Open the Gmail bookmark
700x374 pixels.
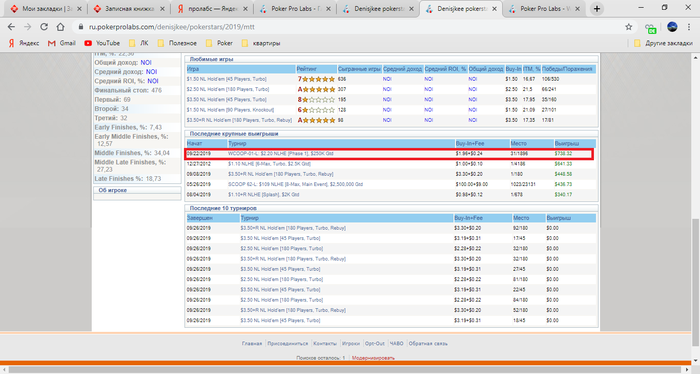click(62, 43)
